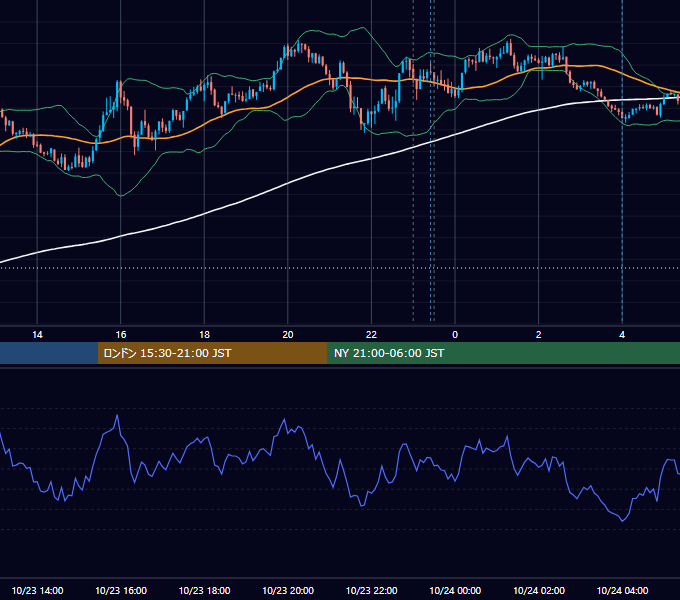Click the hour label 0 on time axis

tap(455, 334)
